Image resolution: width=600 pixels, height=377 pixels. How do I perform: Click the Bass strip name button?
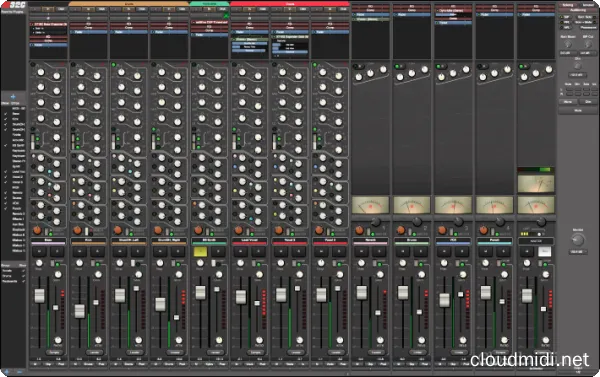click(x=48, y=240)
